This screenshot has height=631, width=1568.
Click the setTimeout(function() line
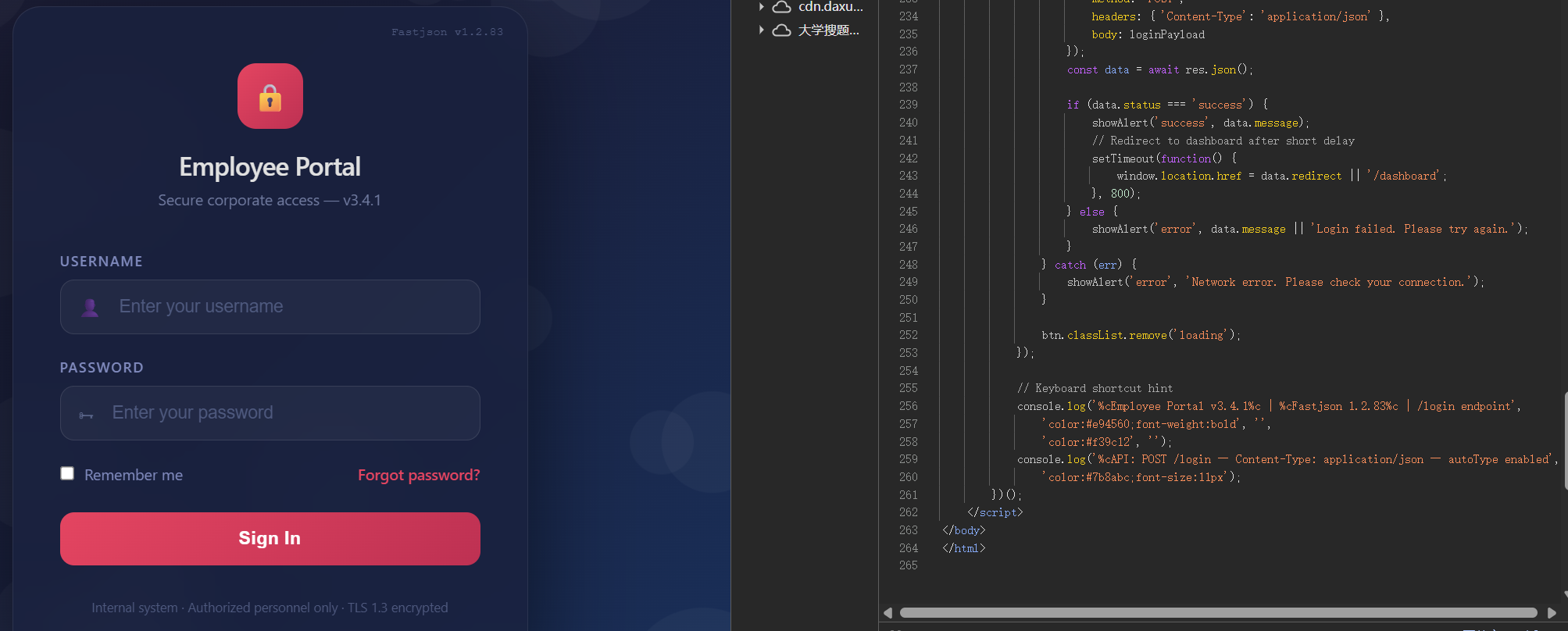click(1164, 159)
